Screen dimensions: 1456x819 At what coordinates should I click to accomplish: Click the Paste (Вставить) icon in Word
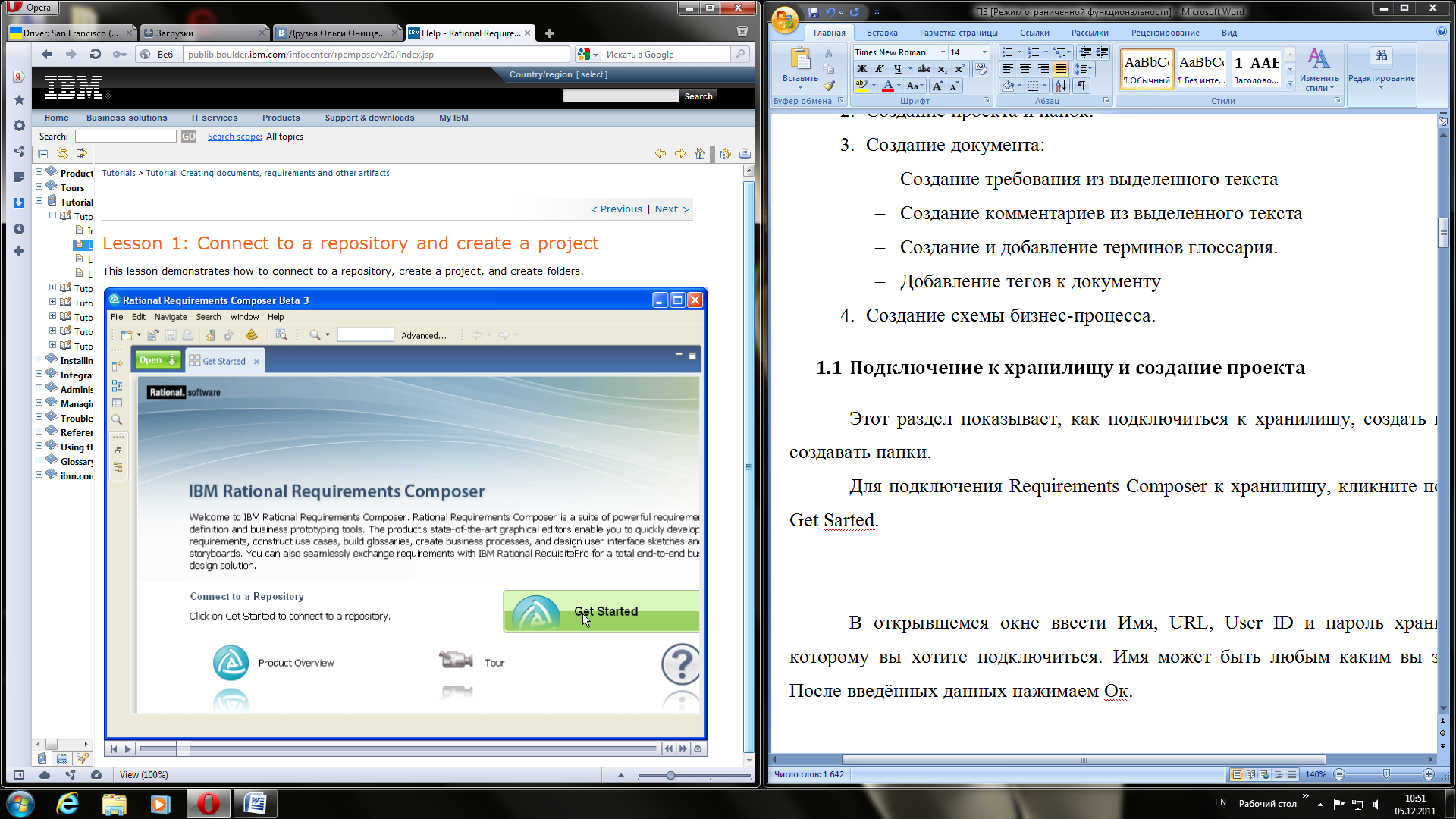click(800, 59)
